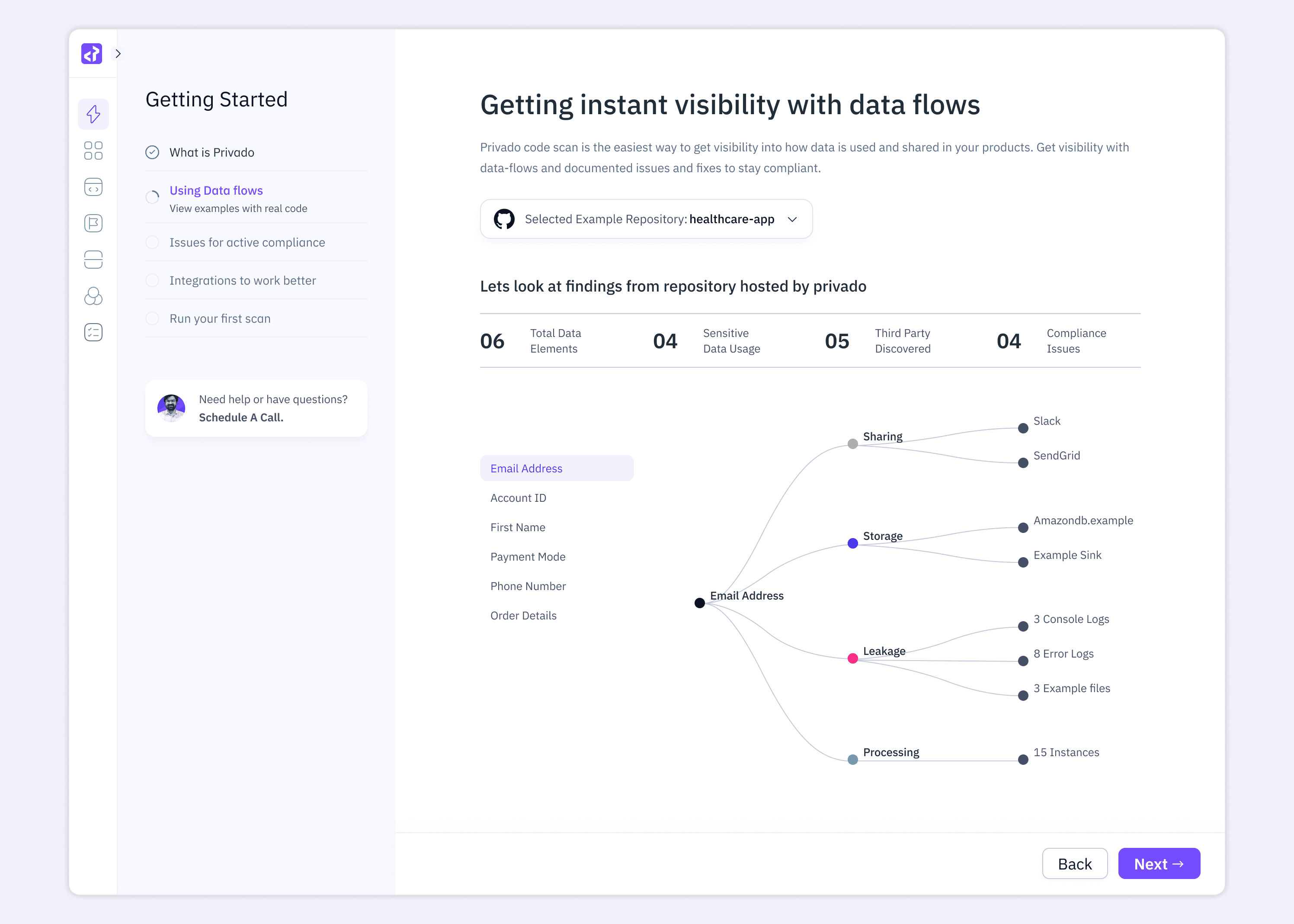Click the Next button

click(1159, 864)
